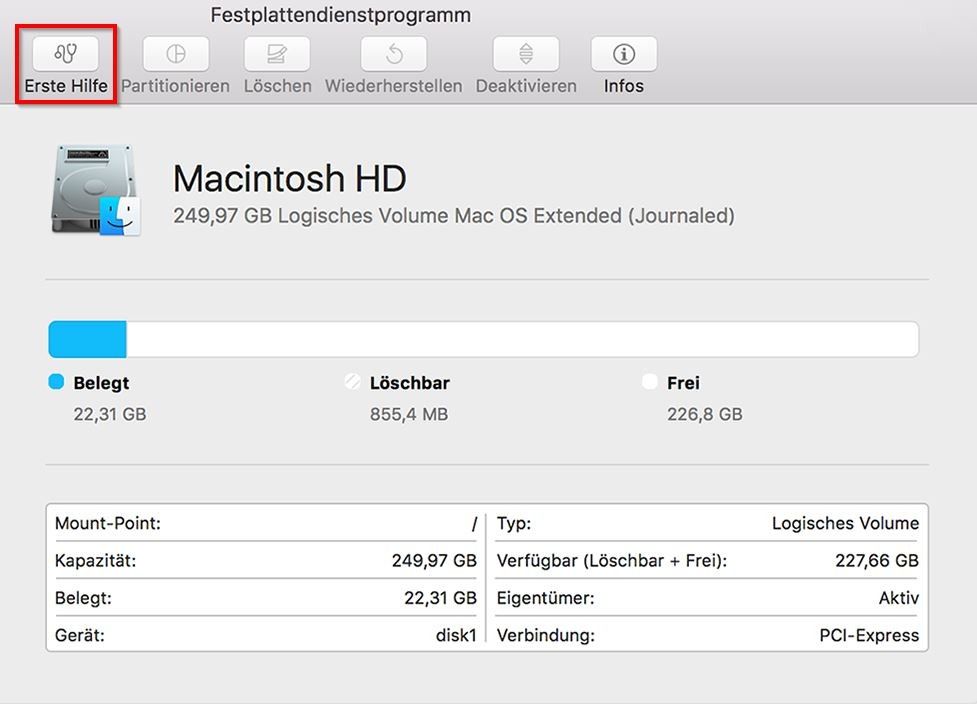Toggle the striped Löschbar legend circle

point(354,382)
